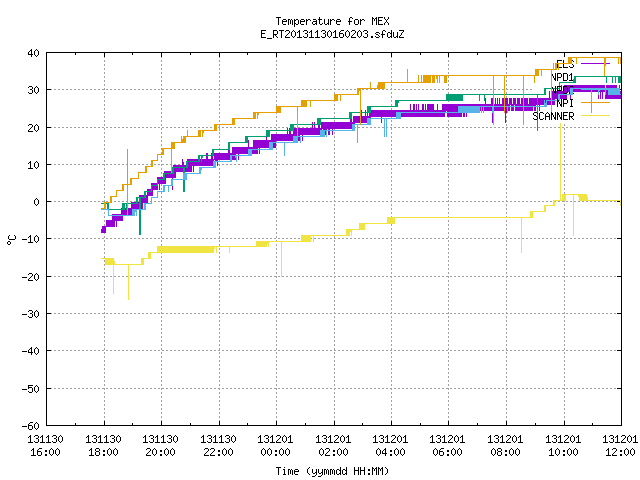Click the y-axis tick label '-40'
Image resolution: width=640 pixels, height=480 pixels.
[x=31, y=351]
